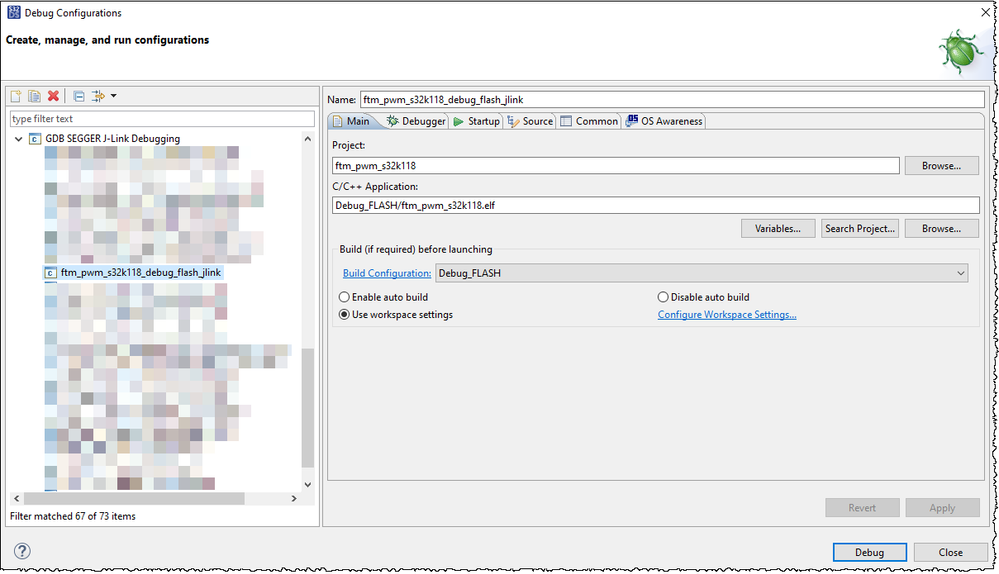999x574 pixels.
Task: Click the New launch configuration icon
Action: [16, 96]
